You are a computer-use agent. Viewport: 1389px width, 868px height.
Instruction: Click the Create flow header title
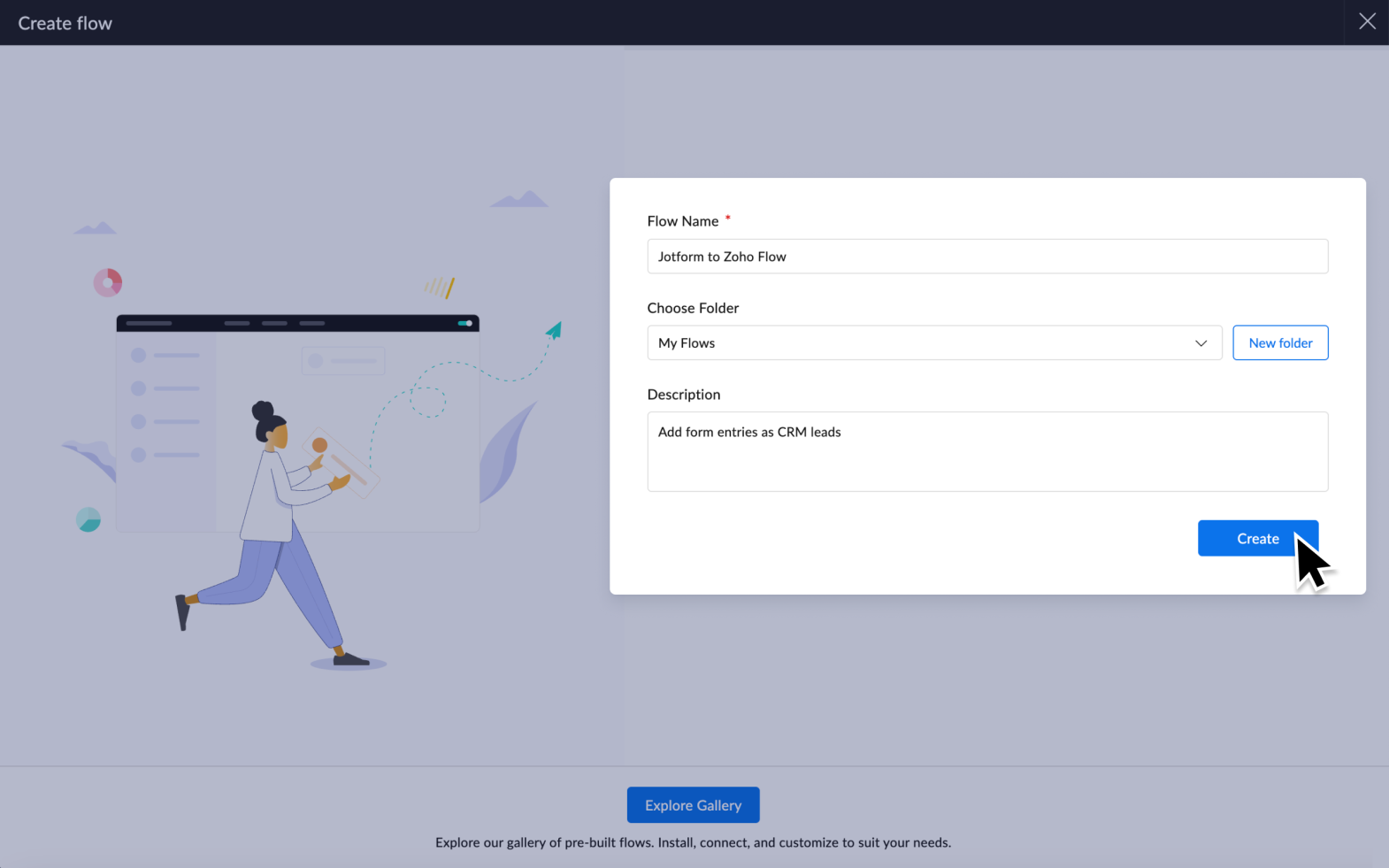65,23
